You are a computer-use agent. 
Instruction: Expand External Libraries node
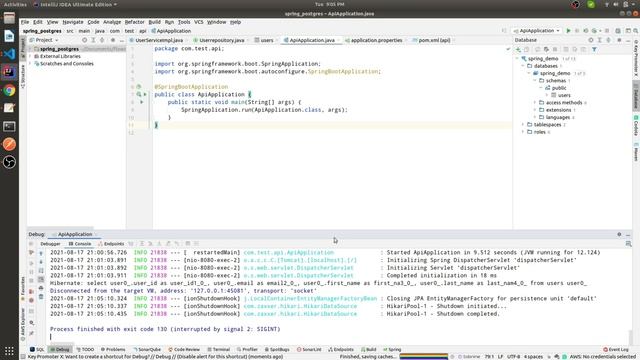pos(31,56)
